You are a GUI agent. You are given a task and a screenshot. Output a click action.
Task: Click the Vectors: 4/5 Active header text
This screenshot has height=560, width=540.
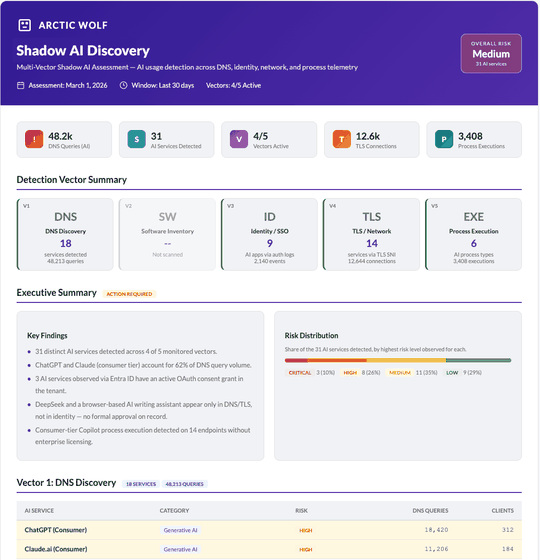click(x=233, y=85)
